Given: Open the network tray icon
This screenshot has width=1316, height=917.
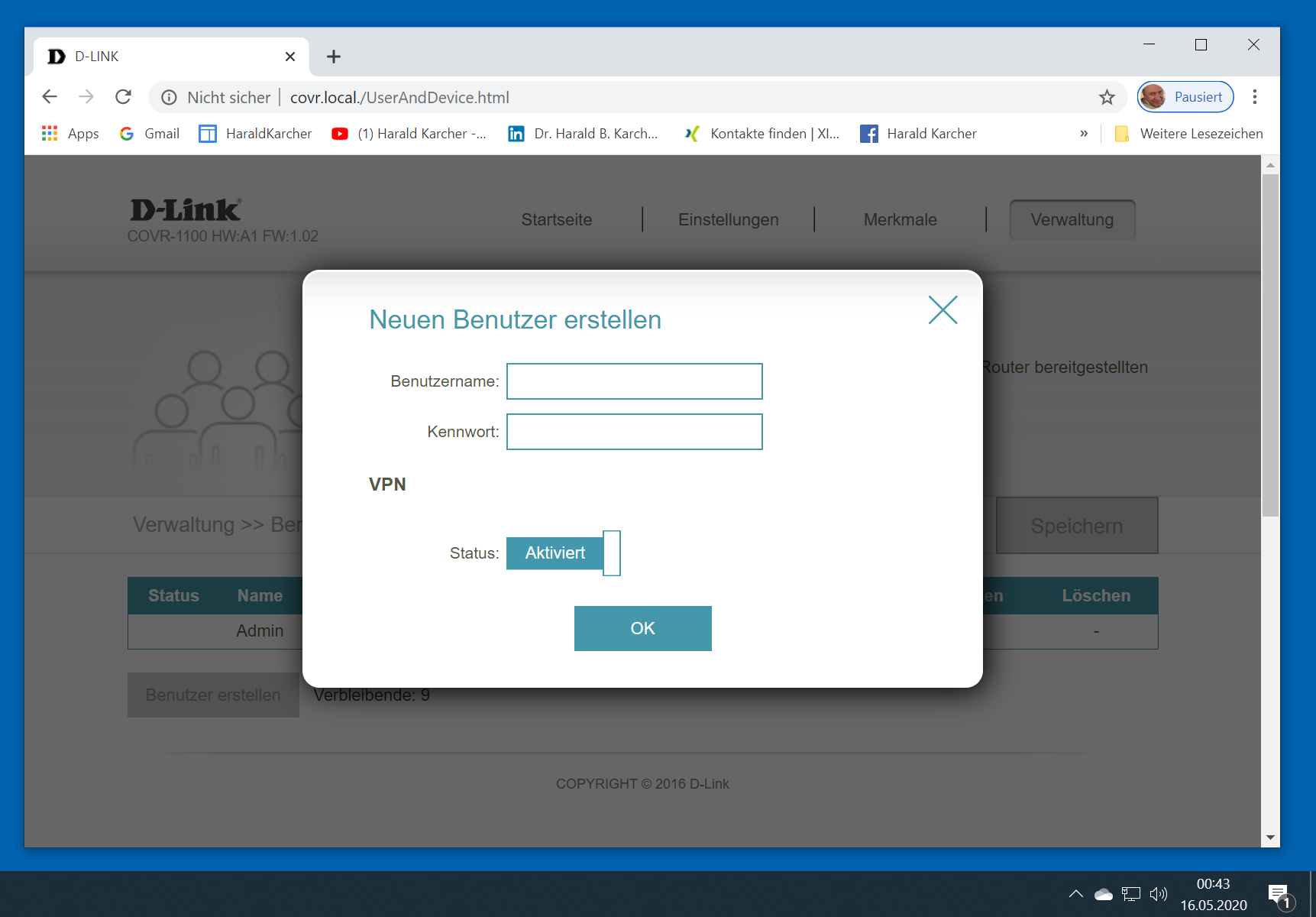Looking at the screenshot, I should (x=1131, y=894).
